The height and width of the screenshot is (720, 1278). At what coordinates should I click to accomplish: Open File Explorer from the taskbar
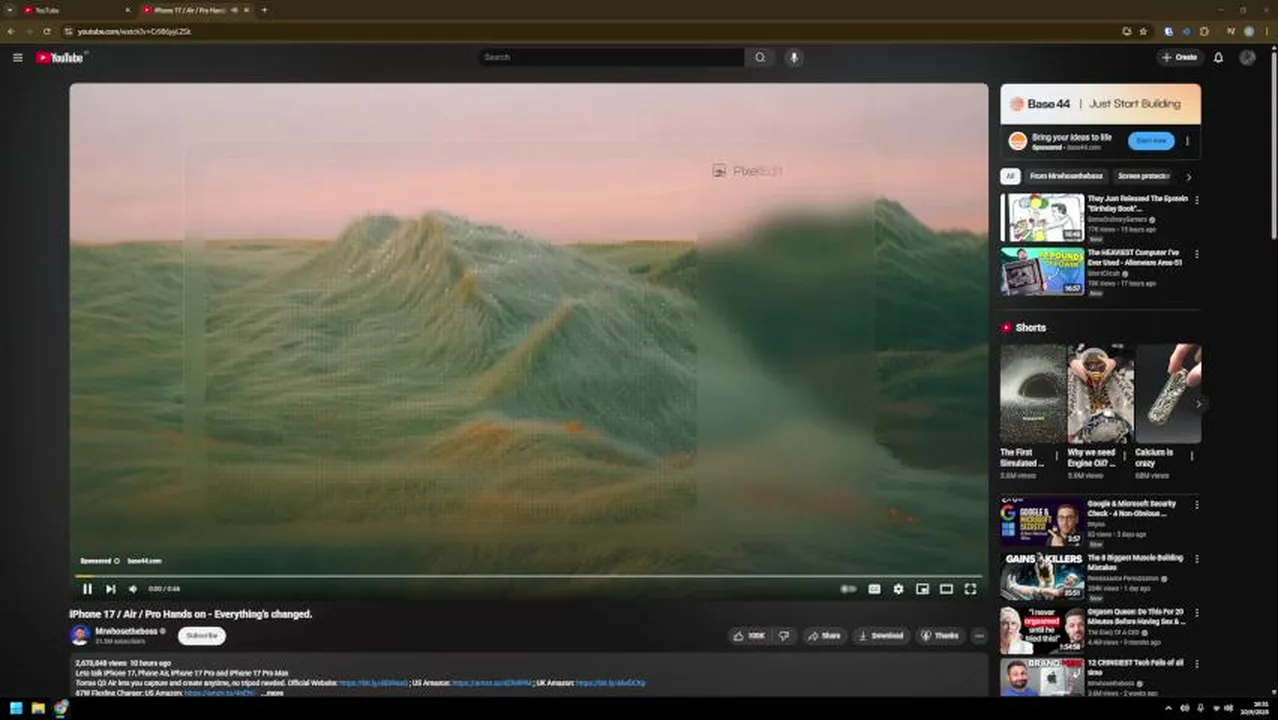[38, 708]
